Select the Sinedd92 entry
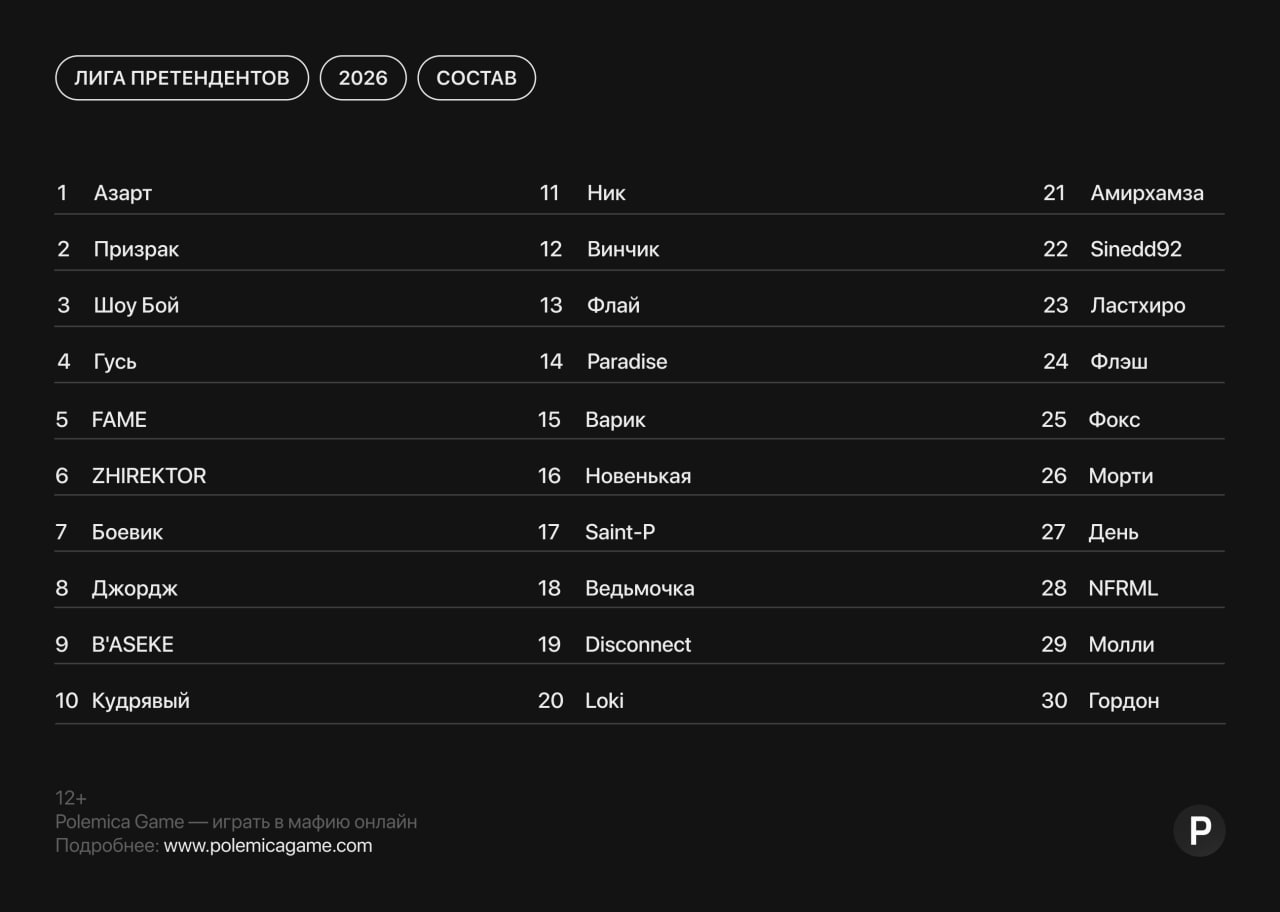The width and height of the screenshot is (1280, 912). click(1136, 249)
